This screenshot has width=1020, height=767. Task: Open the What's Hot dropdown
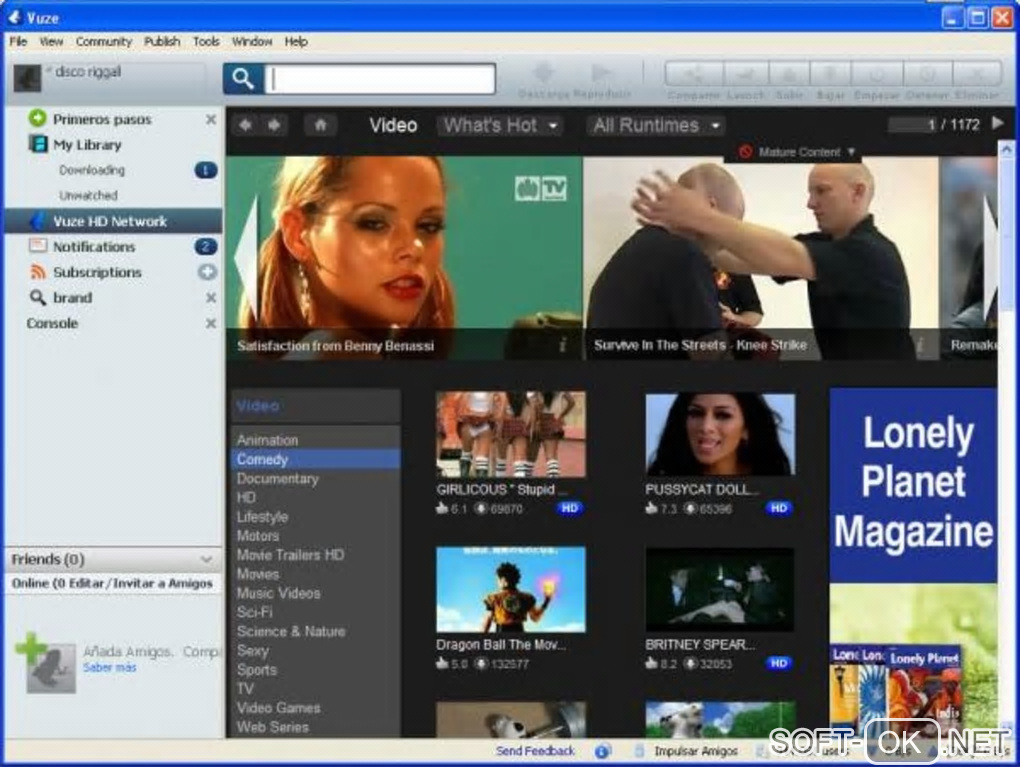500,125
